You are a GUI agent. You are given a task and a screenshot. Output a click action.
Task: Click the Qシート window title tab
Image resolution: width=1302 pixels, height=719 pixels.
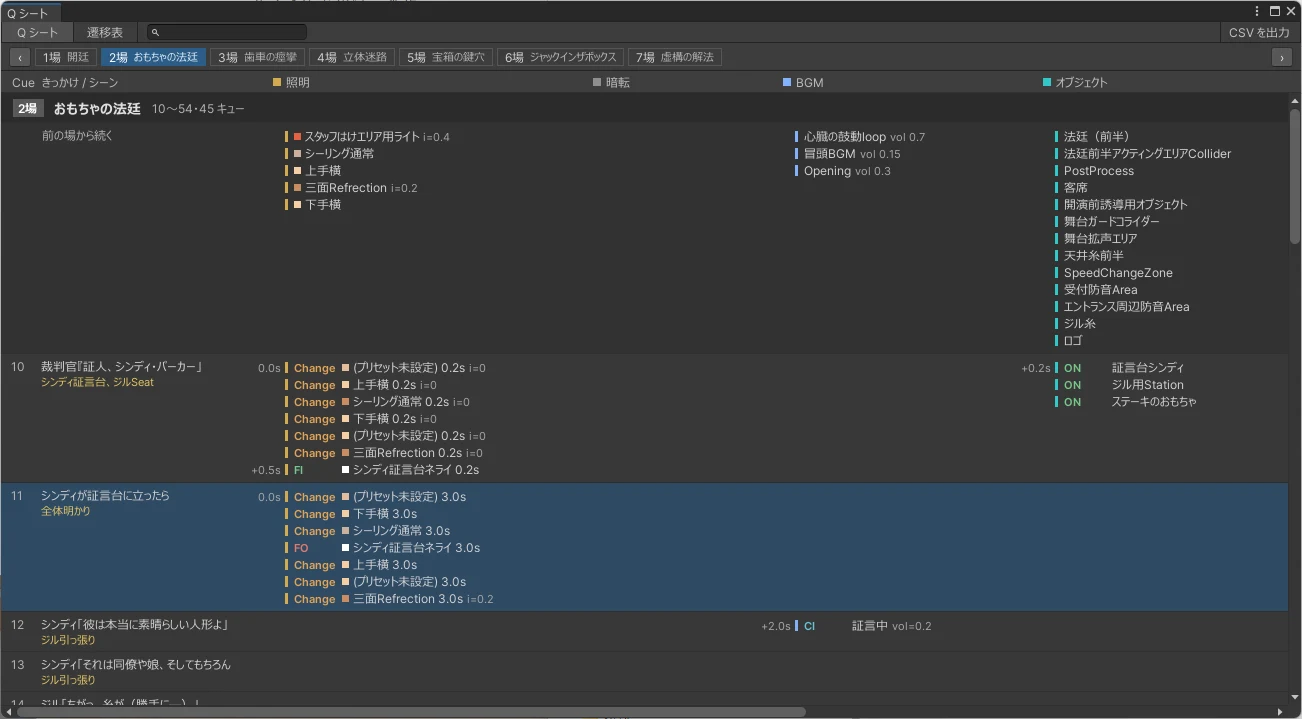31,13
